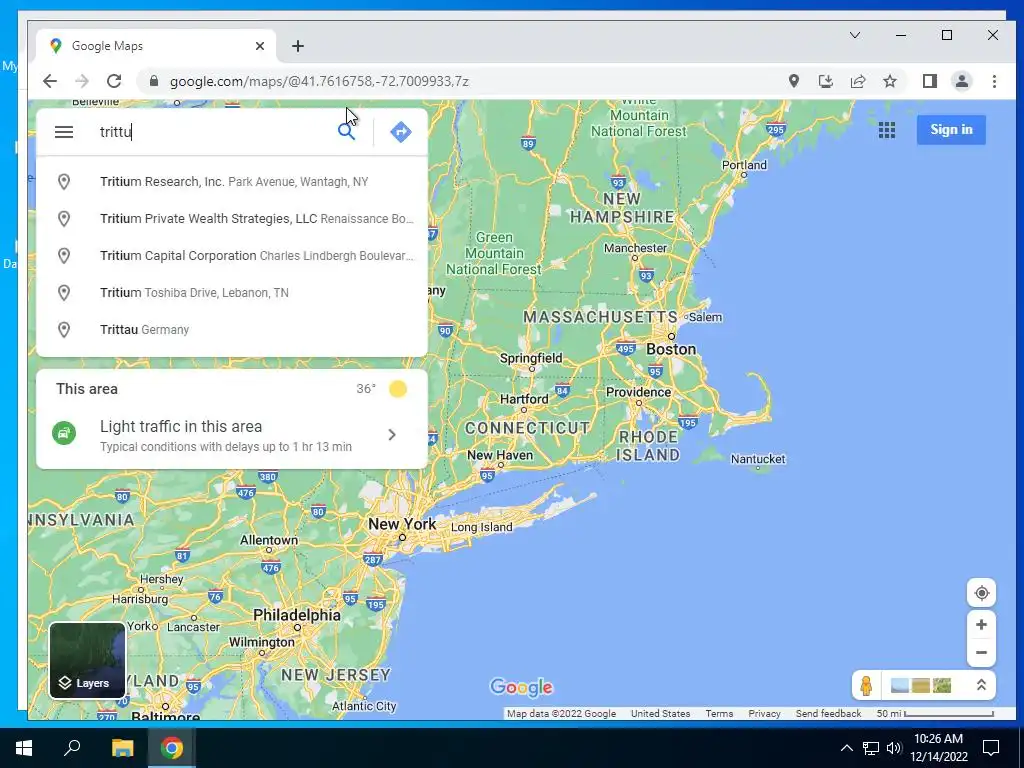The image size is (1024, 768).
Task: Open the Terms link
Action: [719, 714]
